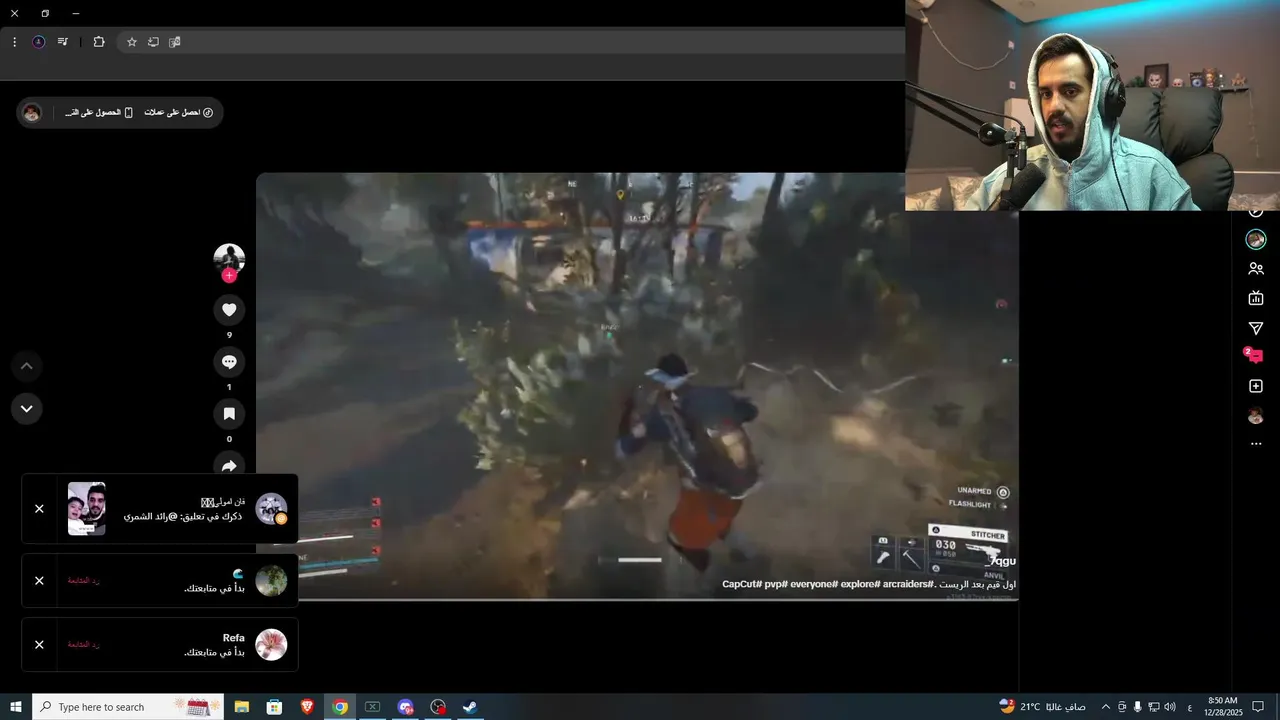The image size is (1280, 720).
Task: Open Microsoft Store from taskbar
Action: pos(274,707)
